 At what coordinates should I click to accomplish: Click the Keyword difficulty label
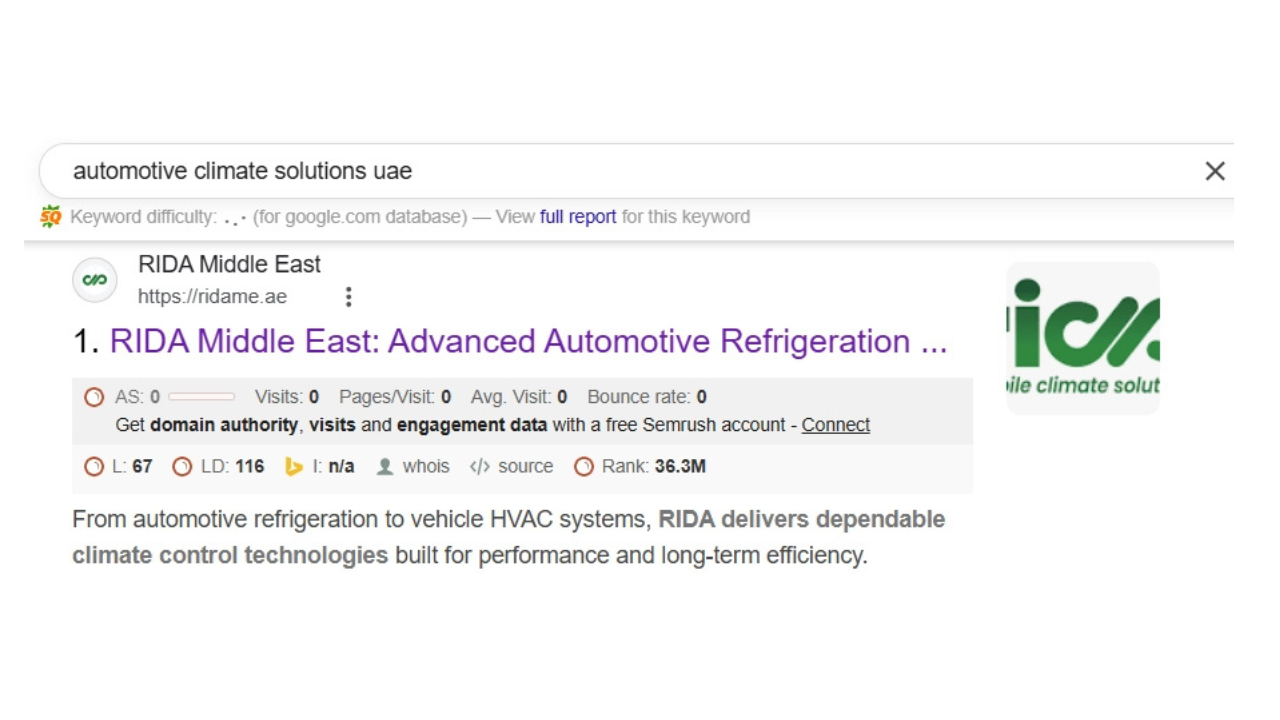click(x=143, y=217)
